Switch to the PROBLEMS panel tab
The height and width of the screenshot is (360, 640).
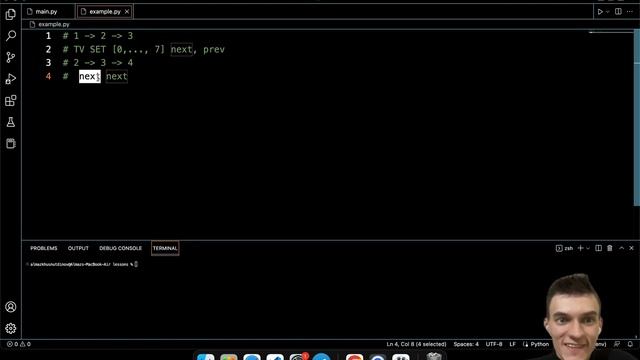point(44,248)
